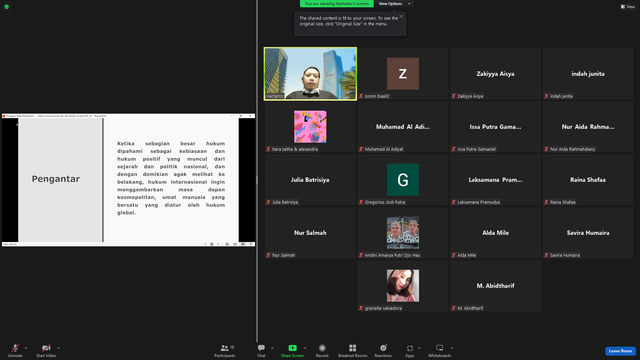Select Nur Salmah's participant tile
Screen dimensions: 640x360
click(x=310, y=233)
